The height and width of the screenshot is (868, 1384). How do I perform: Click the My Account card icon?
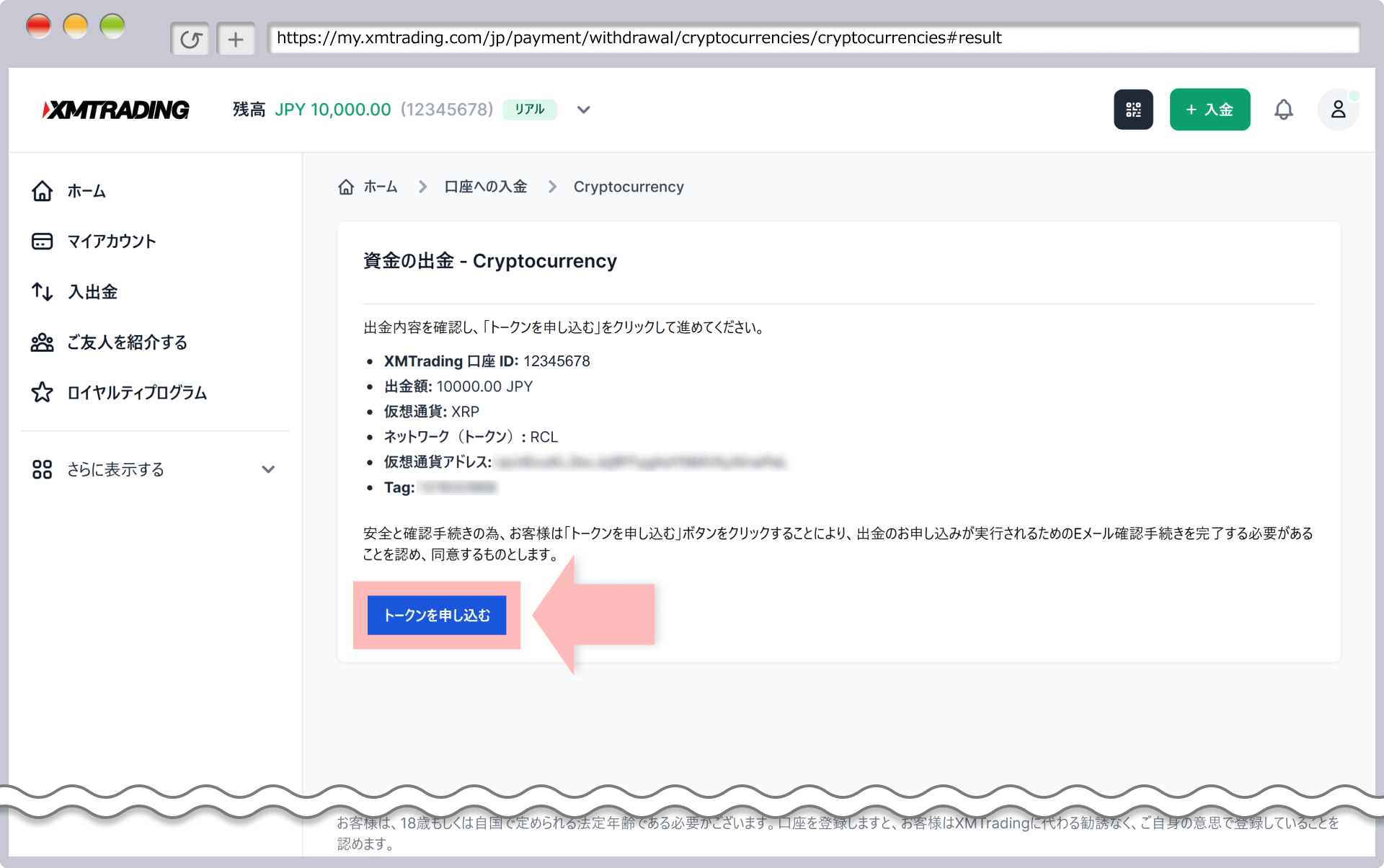pyautogui.click(x=42, y=242)
